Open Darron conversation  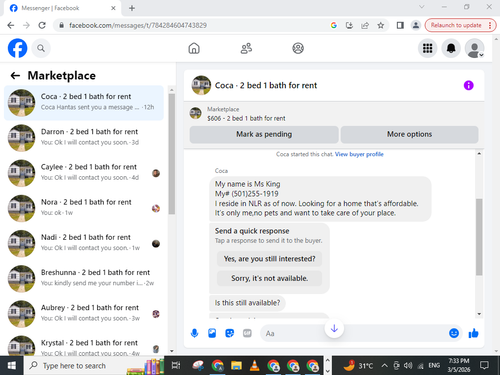84,138
